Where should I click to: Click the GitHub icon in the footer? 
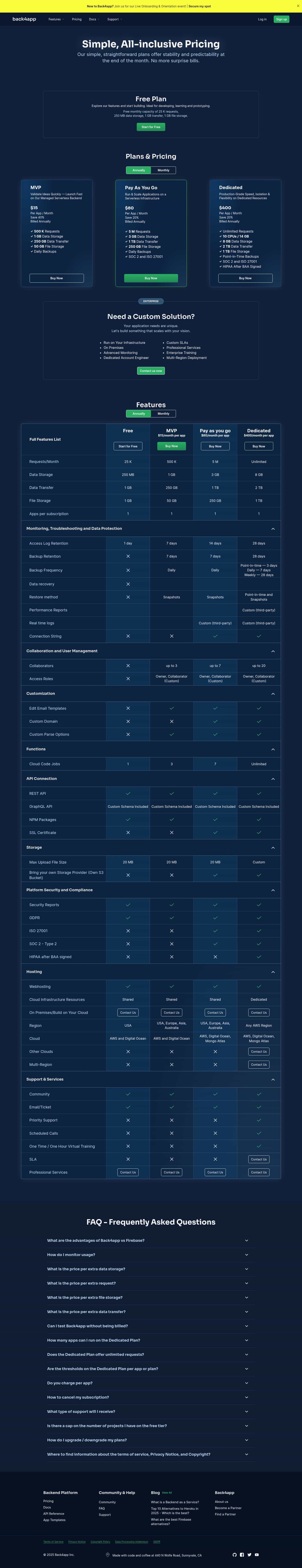[235, 1555]
